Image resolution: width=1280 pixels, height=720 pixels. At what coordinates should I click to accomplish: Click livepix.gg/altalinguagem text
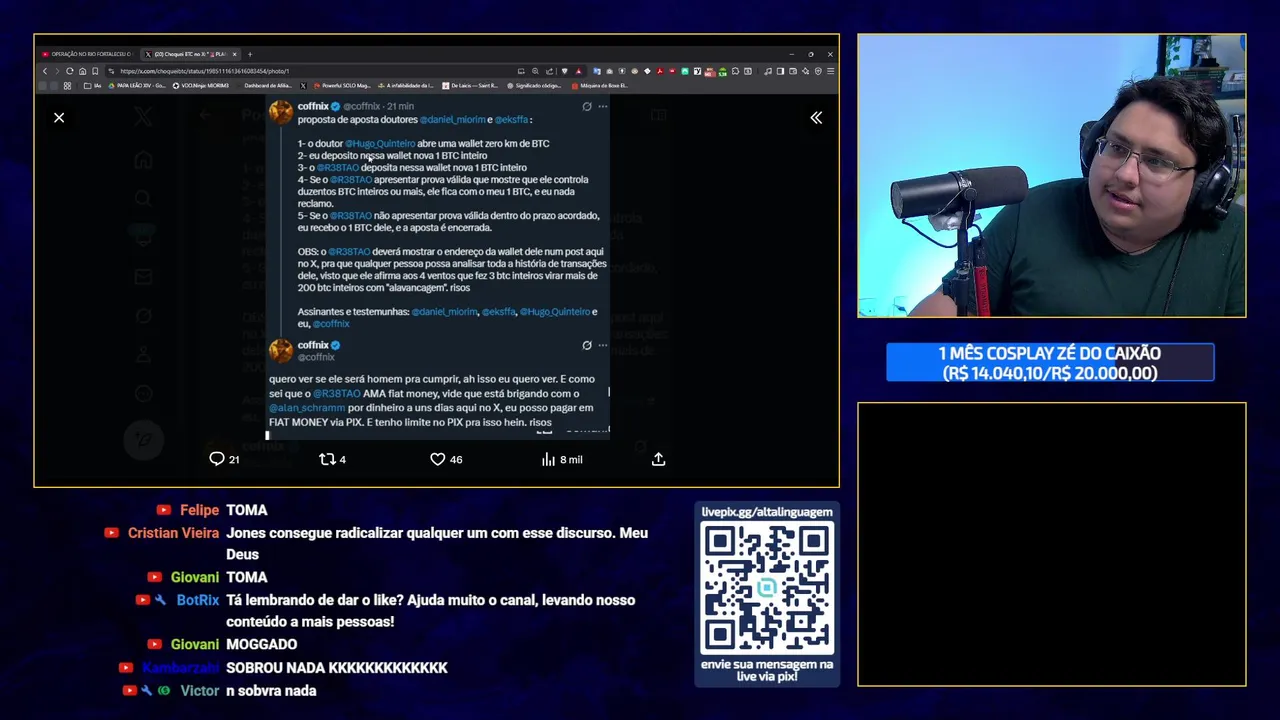click(x=767, y=512)
